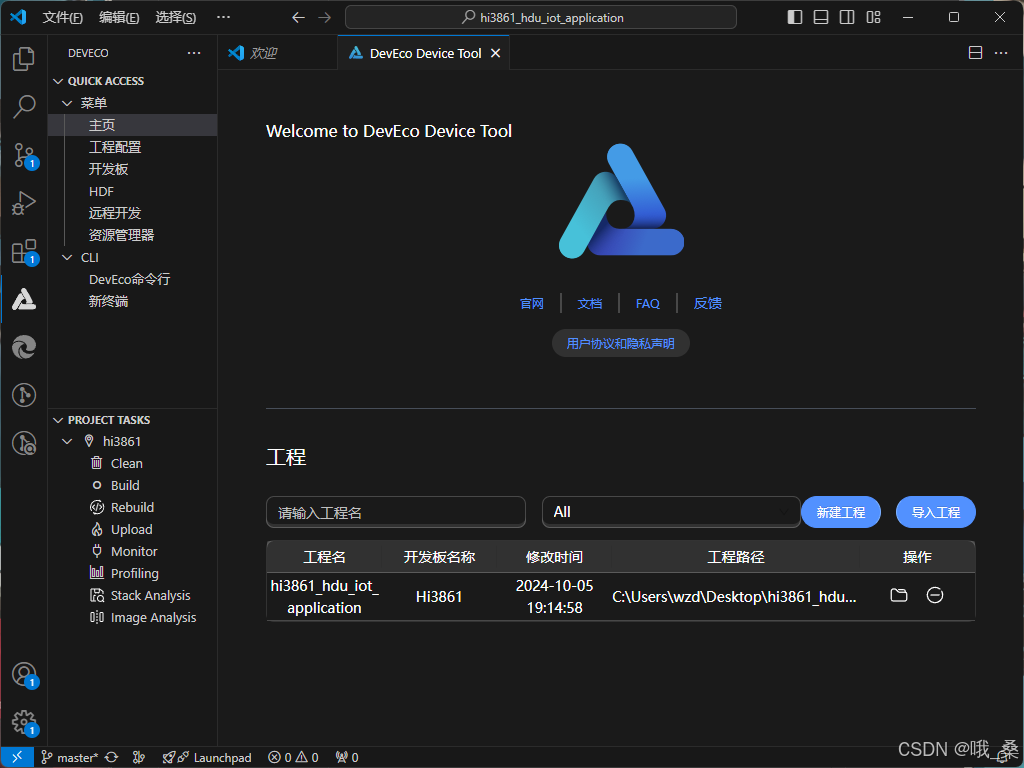The width and height of the screenshot is (1024, 768).
Task: Open the Extensions view
Action: click(x=24, y=251)
